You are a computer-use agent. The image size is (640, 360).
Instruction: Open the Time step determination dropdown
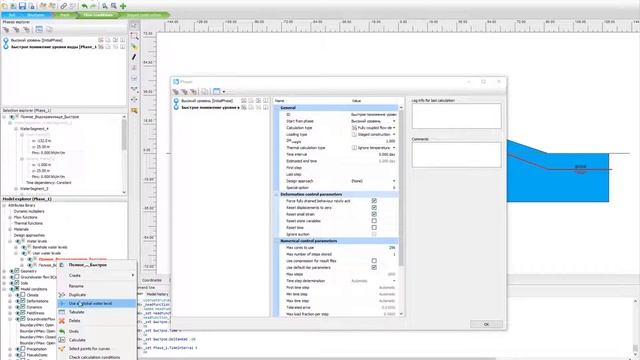point(394,281)
